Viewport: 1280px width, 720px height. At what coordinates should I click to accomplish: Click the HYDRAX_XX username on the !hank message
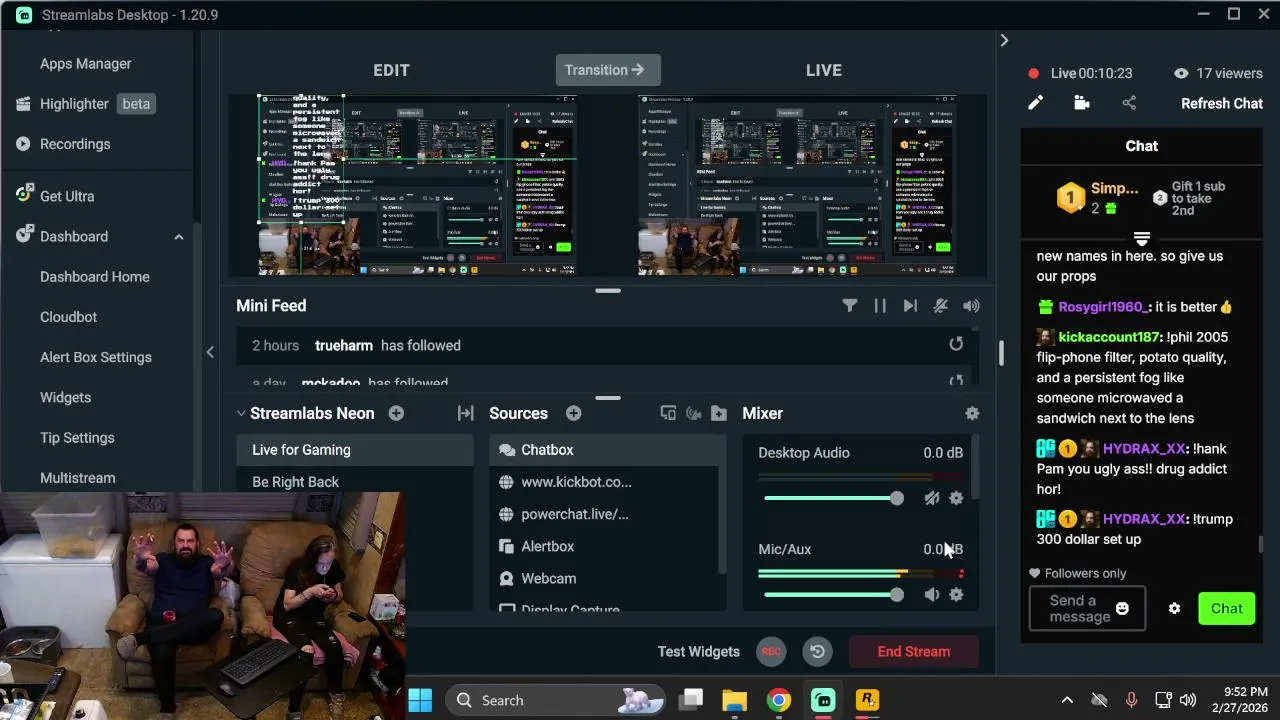[1144, 449]
